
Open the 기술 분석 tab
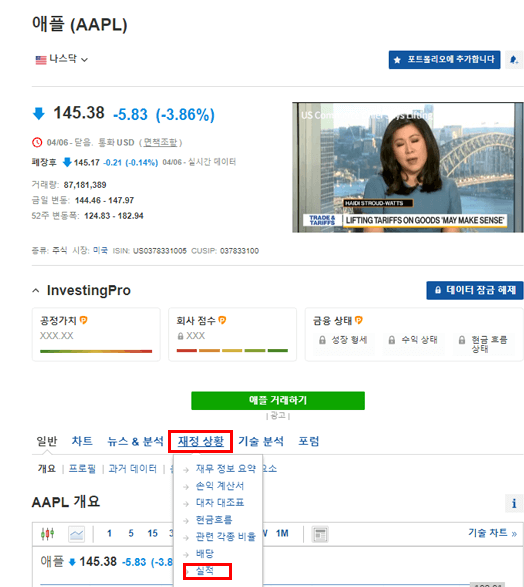(x=261, y=441)
